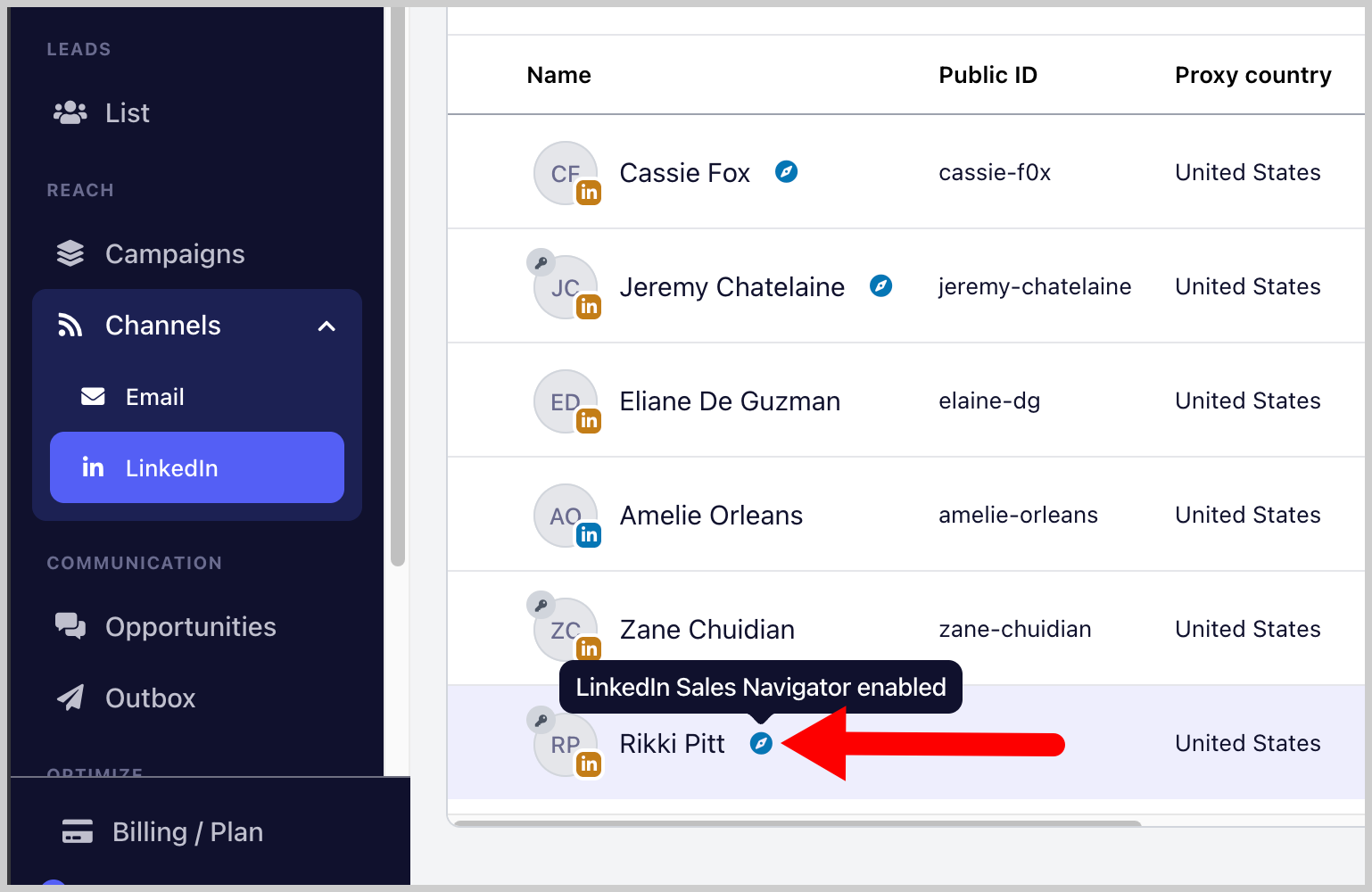Select public ID jeremy-chatelaine
Image resolution: width=1372 pixels, height=892 pixels.
coord(1035,286)
